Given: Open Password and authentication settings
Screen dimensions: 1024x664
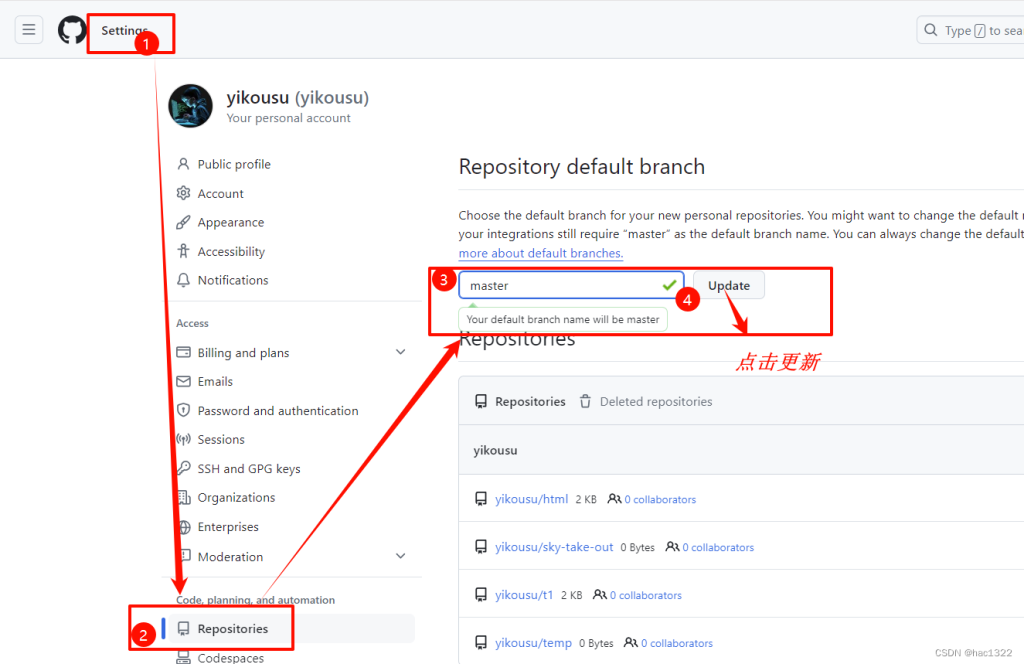Looking at the screenshot, I should pos(277,410).
